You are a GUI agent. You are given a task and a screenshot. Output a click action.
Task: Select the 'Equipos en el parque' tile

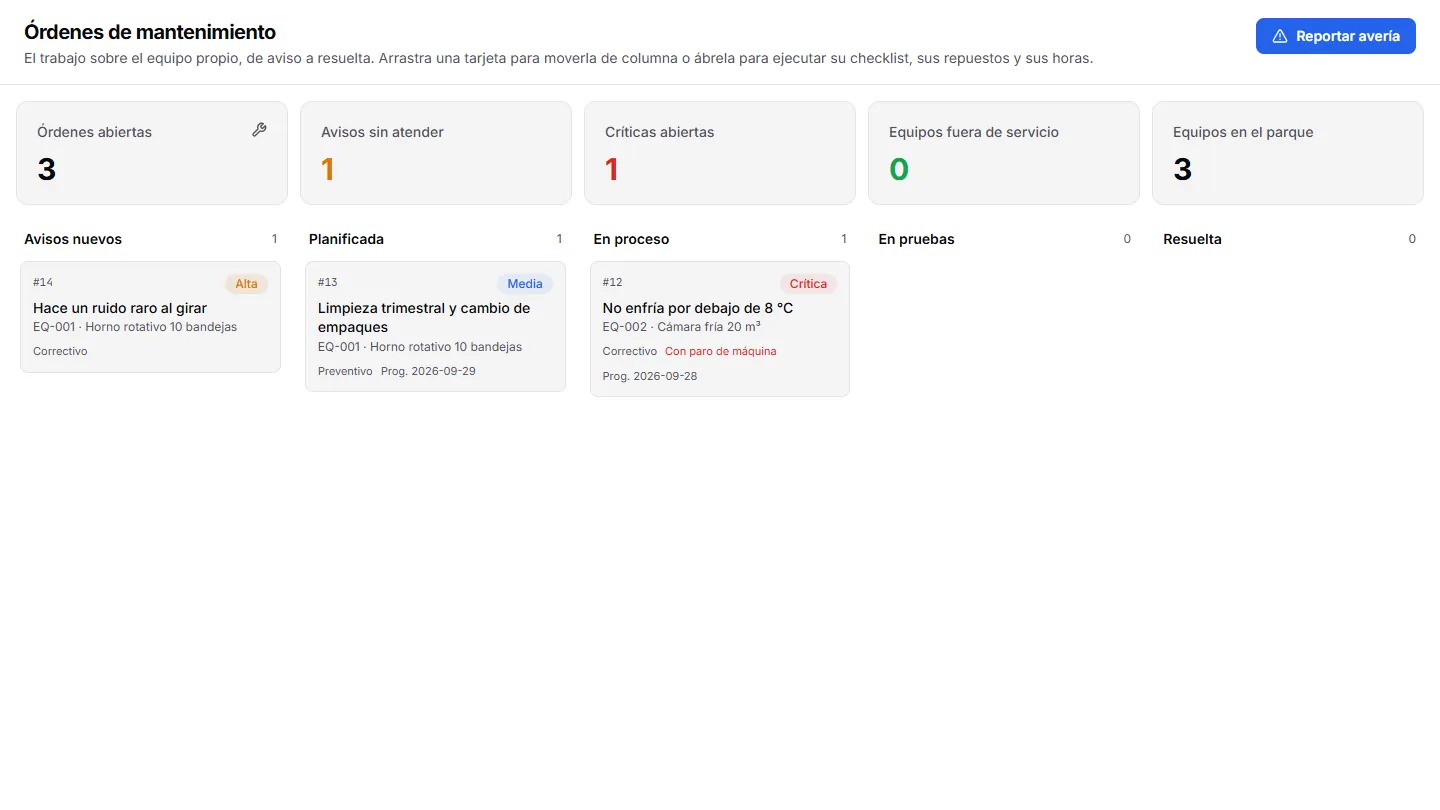coord(1288,153)
